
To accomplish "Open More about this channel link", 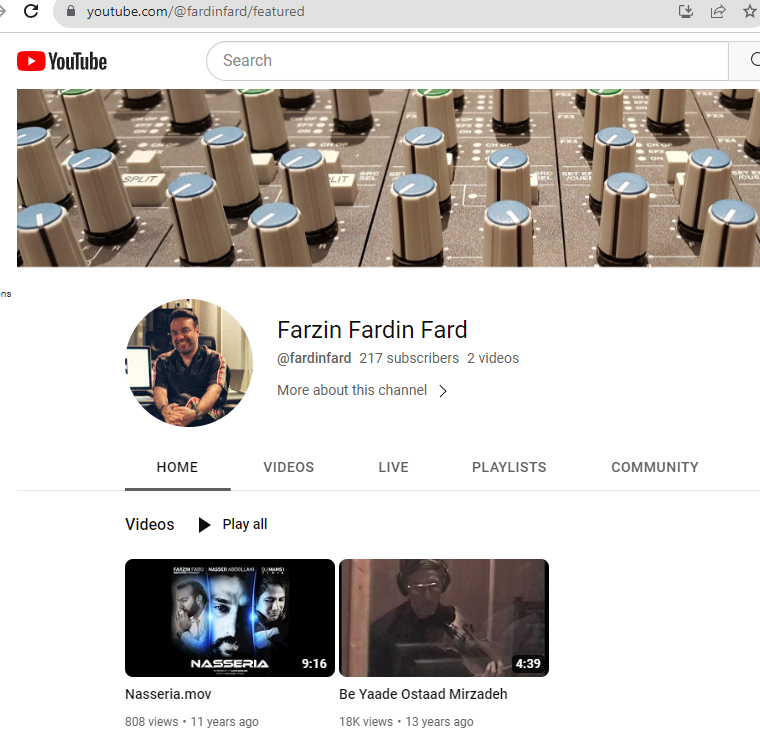I will (352, 390).
